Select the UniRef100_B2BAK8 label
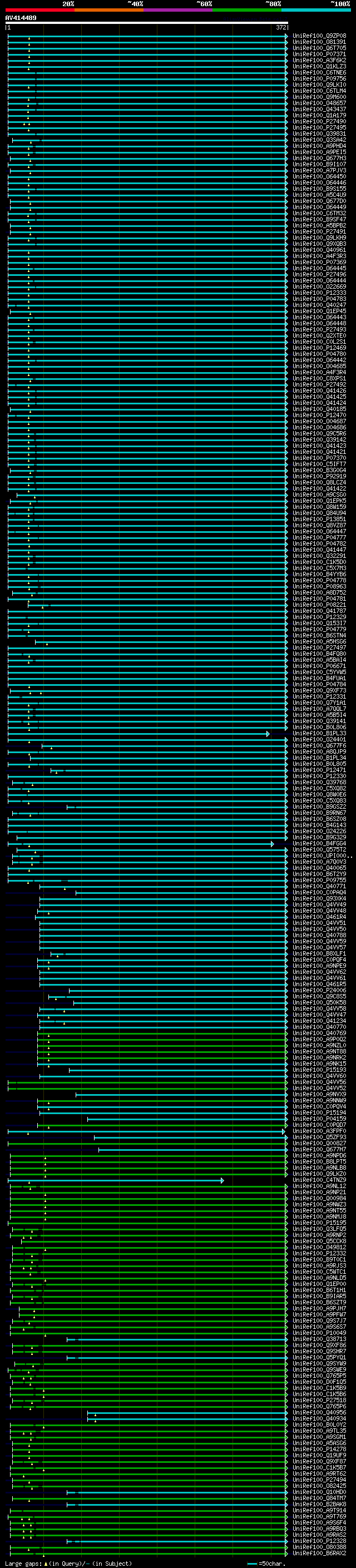This screenshot has width=356, height=1568. (319, 1504)
